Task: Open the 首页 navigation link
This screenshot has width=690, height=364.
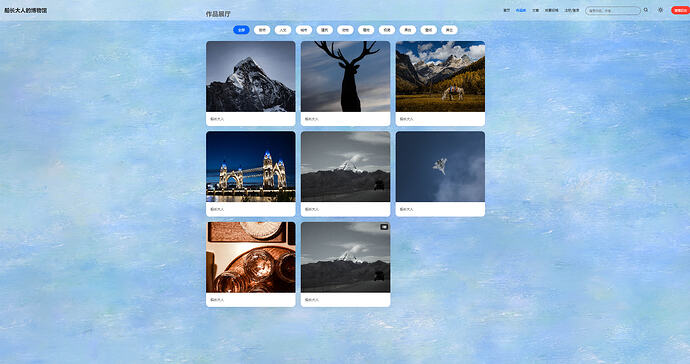Action: [x=506, y=10]
